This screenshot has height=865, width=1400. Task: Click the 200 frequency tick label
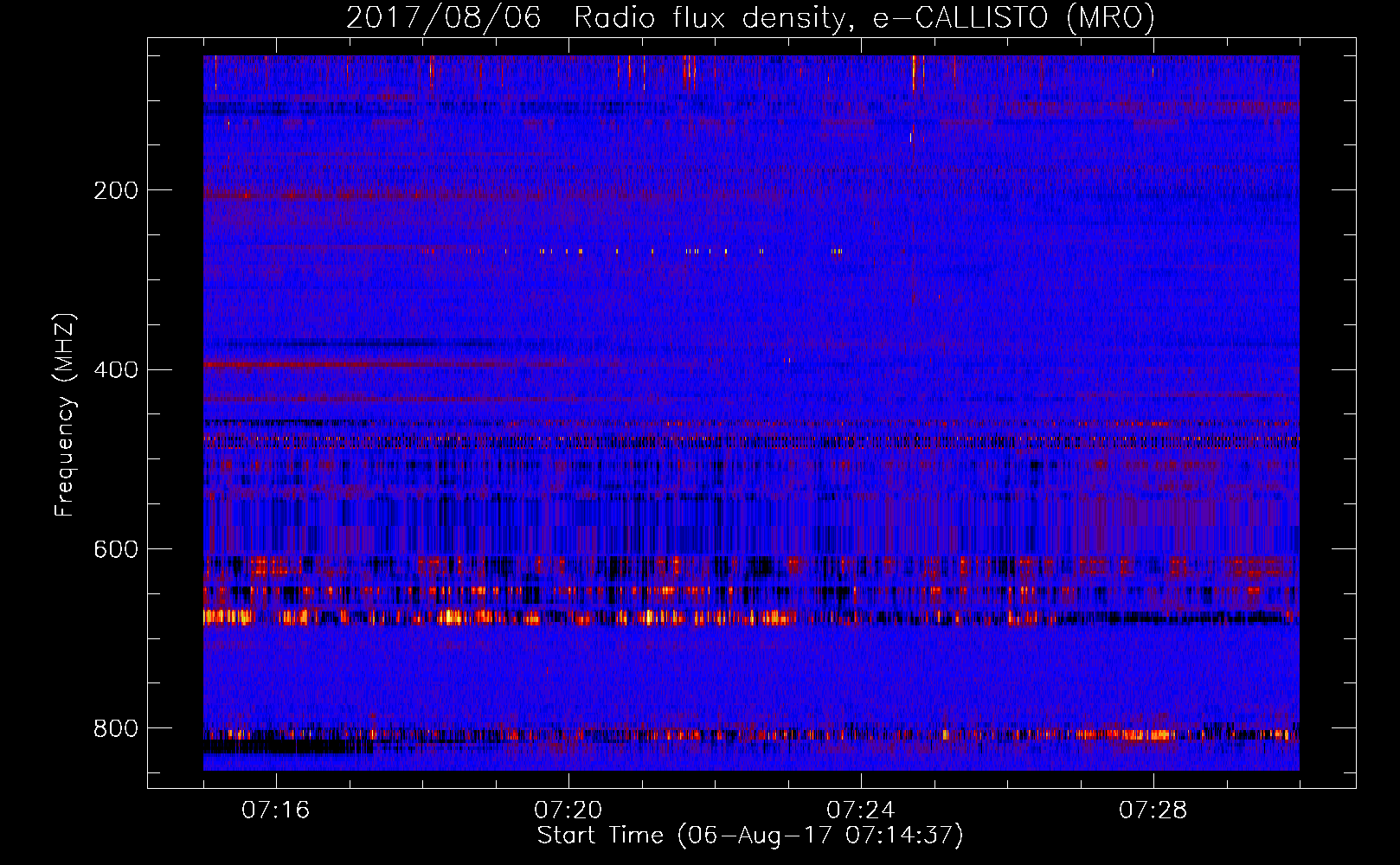pyautogui.click(x=116, y=190)
